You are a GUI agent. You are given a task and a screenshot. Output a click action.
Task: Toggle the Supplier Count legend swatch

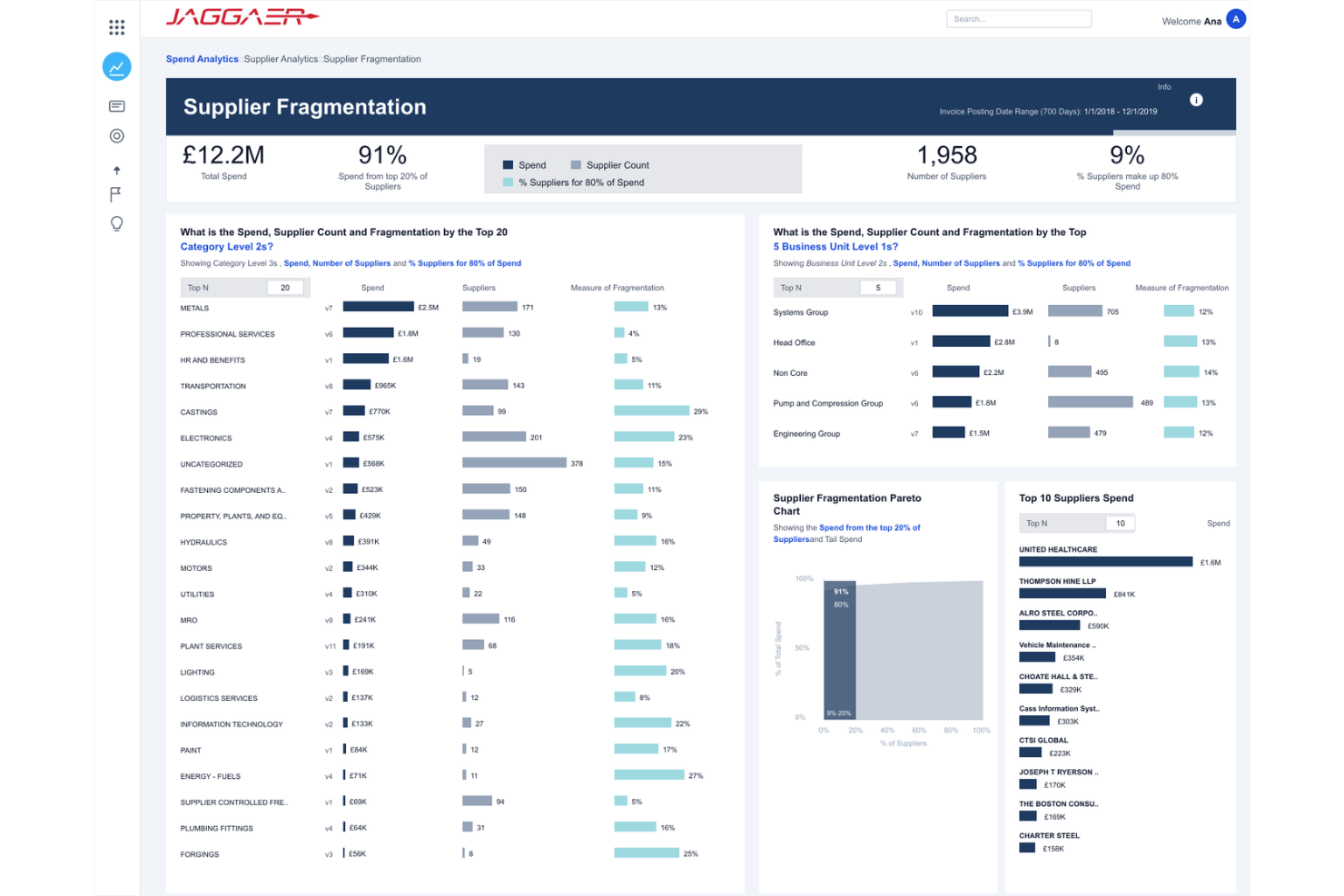point(576,165)
